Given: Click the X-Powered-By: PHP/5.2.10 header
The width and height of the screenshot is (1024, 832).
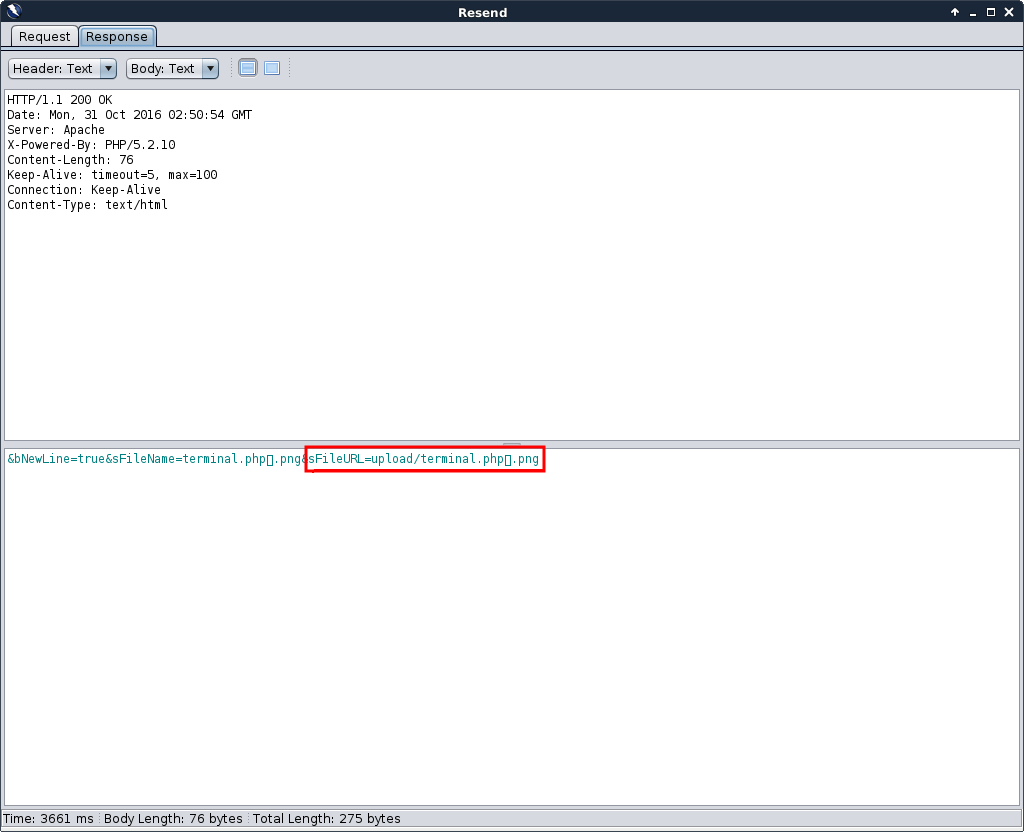Looking at the screenshot, I should point(91,145).
